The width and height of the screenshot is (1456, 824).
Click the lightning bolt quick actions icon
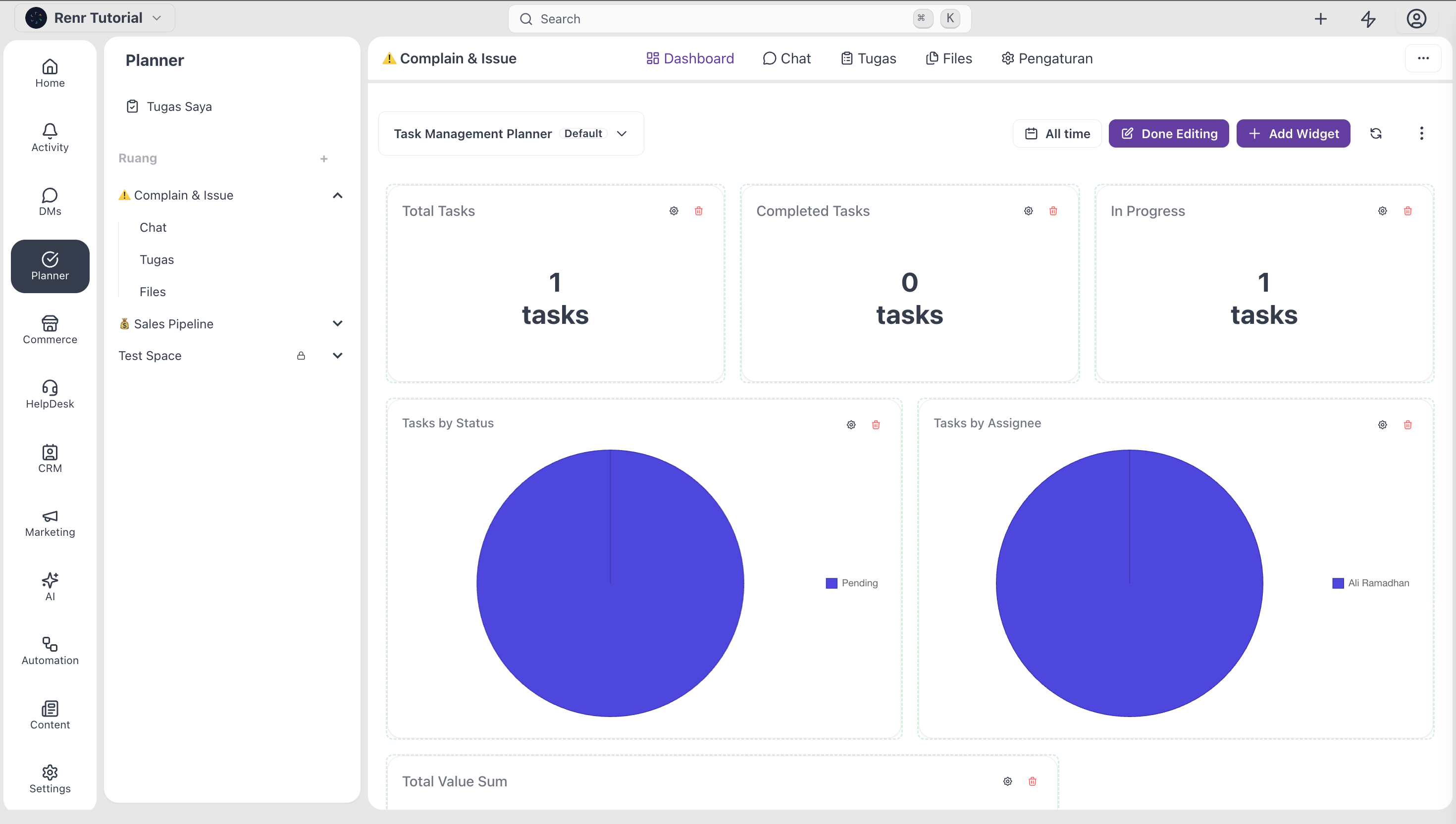(x=1368, y=19)
